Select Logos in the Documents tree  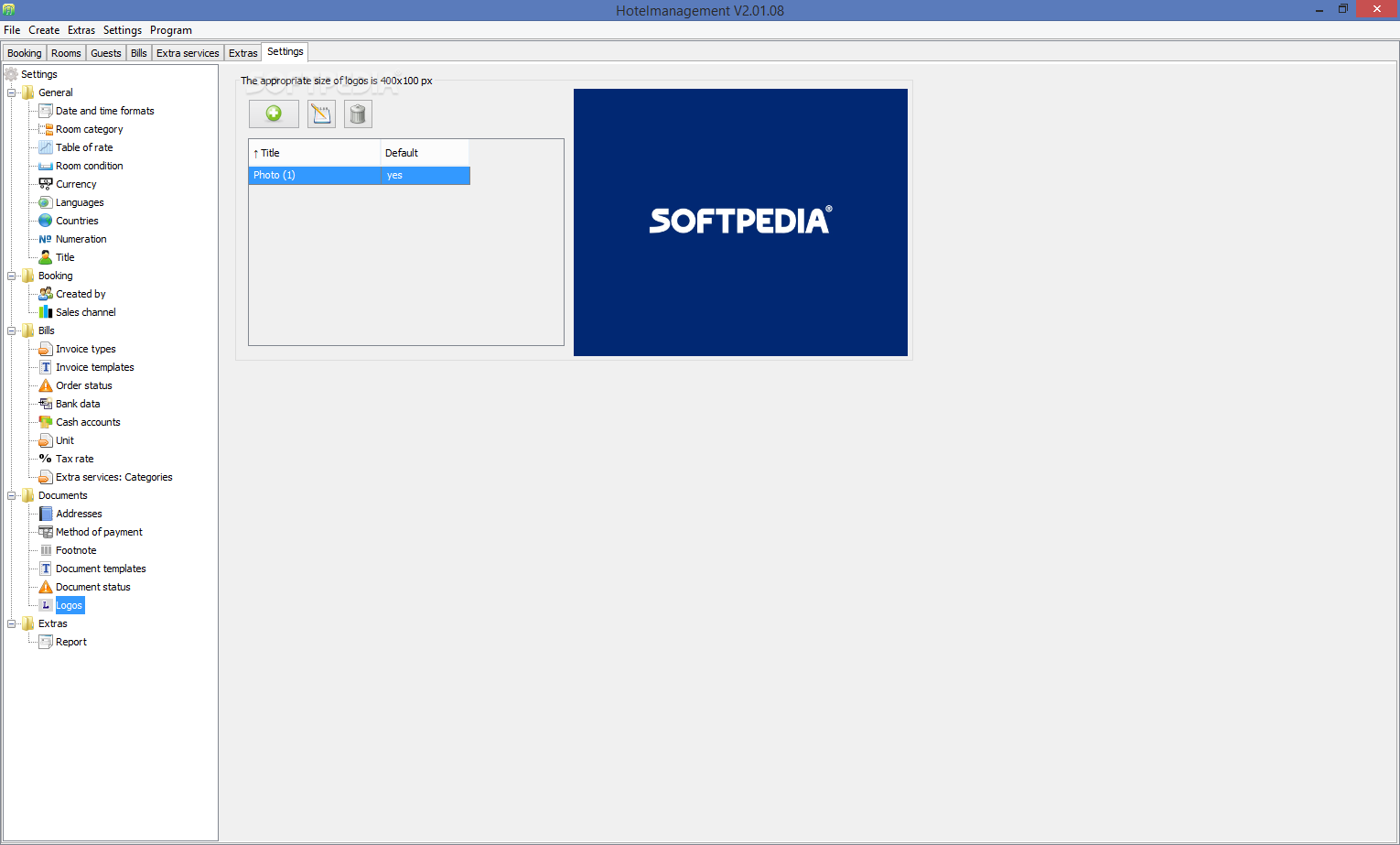pyautogui.click(x=69, y=605)
